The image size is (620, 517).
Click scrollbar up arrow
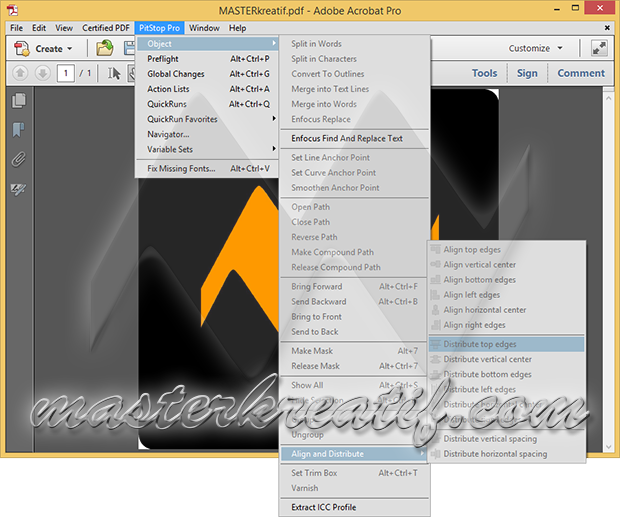[x=609, y=98]
